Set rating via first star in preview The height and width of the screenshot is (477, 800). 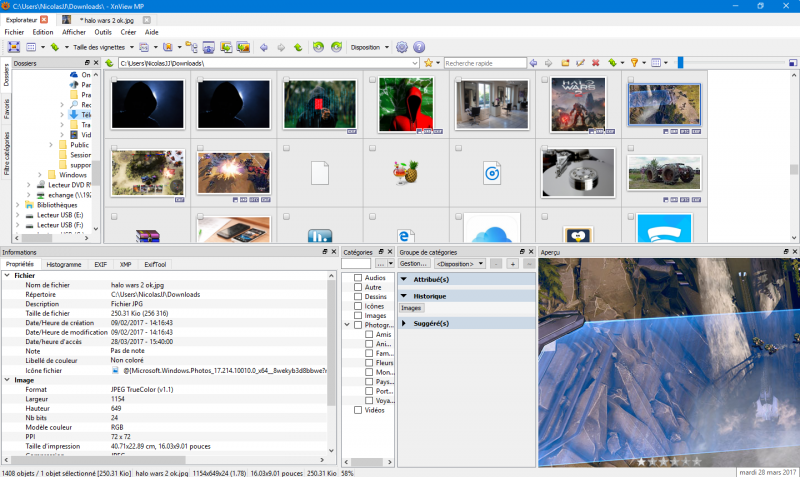(x=641, y=461)
